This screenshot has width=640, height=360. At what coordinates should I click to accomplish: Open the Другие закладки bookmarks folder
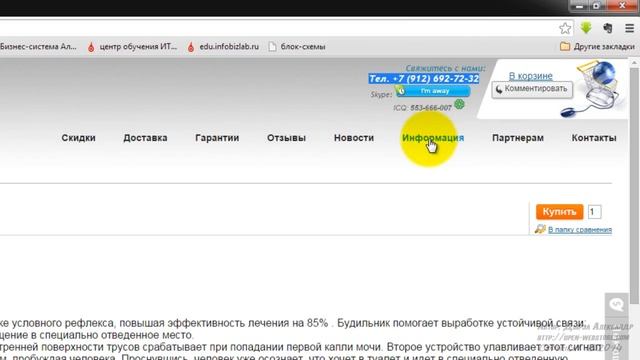(x=597, y=47)
